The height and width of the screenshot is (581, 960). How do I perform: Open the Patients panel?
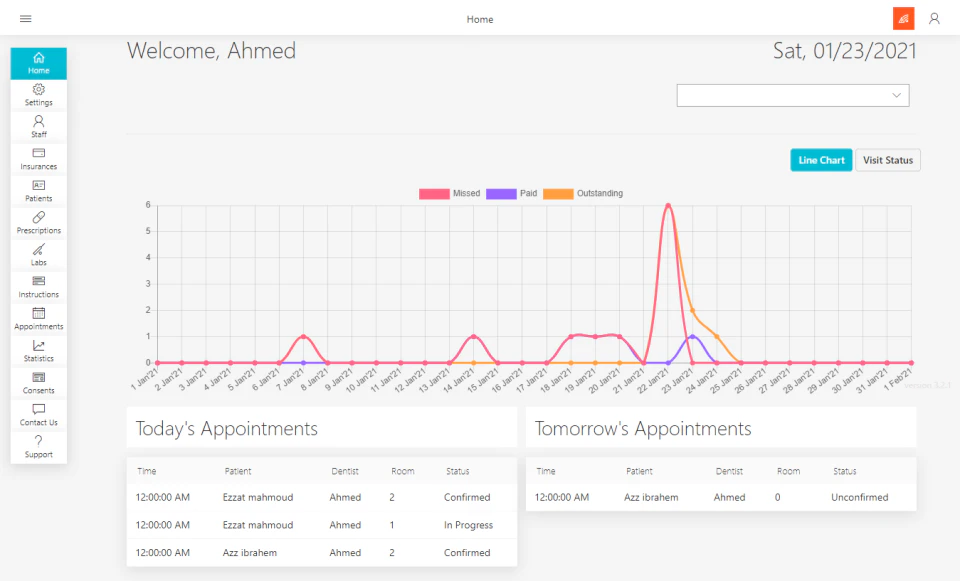click(x=38, y=190)
